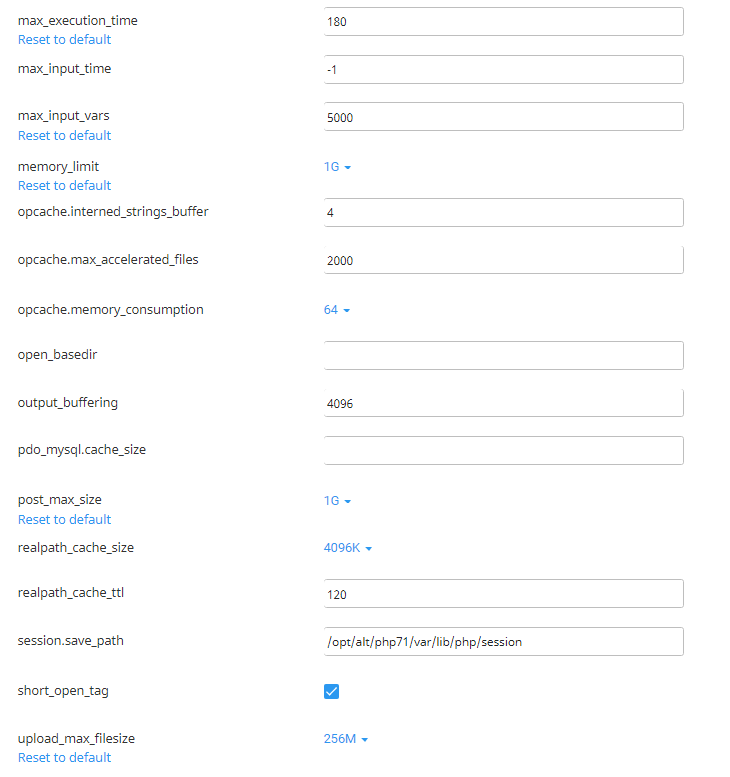Click the max_input_vars text box
The height and width of the screenshot is (777, 730).
(x=503, y=117)
